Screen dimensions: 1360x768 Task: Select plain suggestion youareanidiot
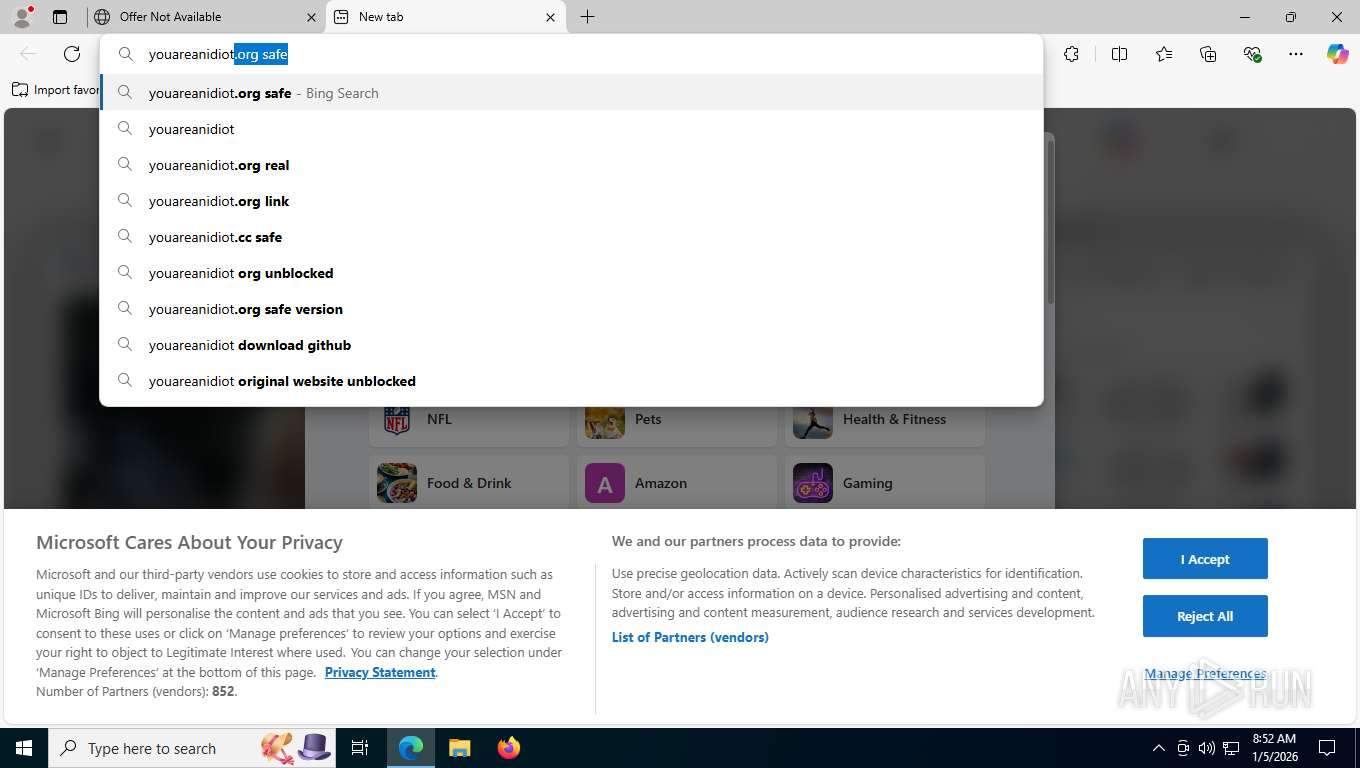tap(571, 129)
